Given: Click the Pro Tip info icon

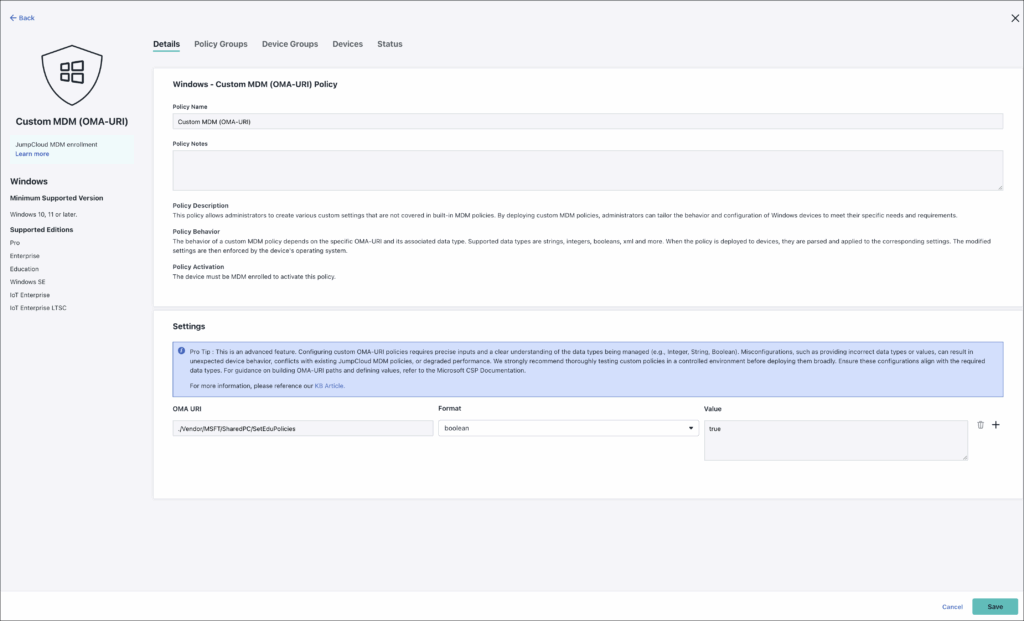Looking at the screenshot, I should coord(182,351).
